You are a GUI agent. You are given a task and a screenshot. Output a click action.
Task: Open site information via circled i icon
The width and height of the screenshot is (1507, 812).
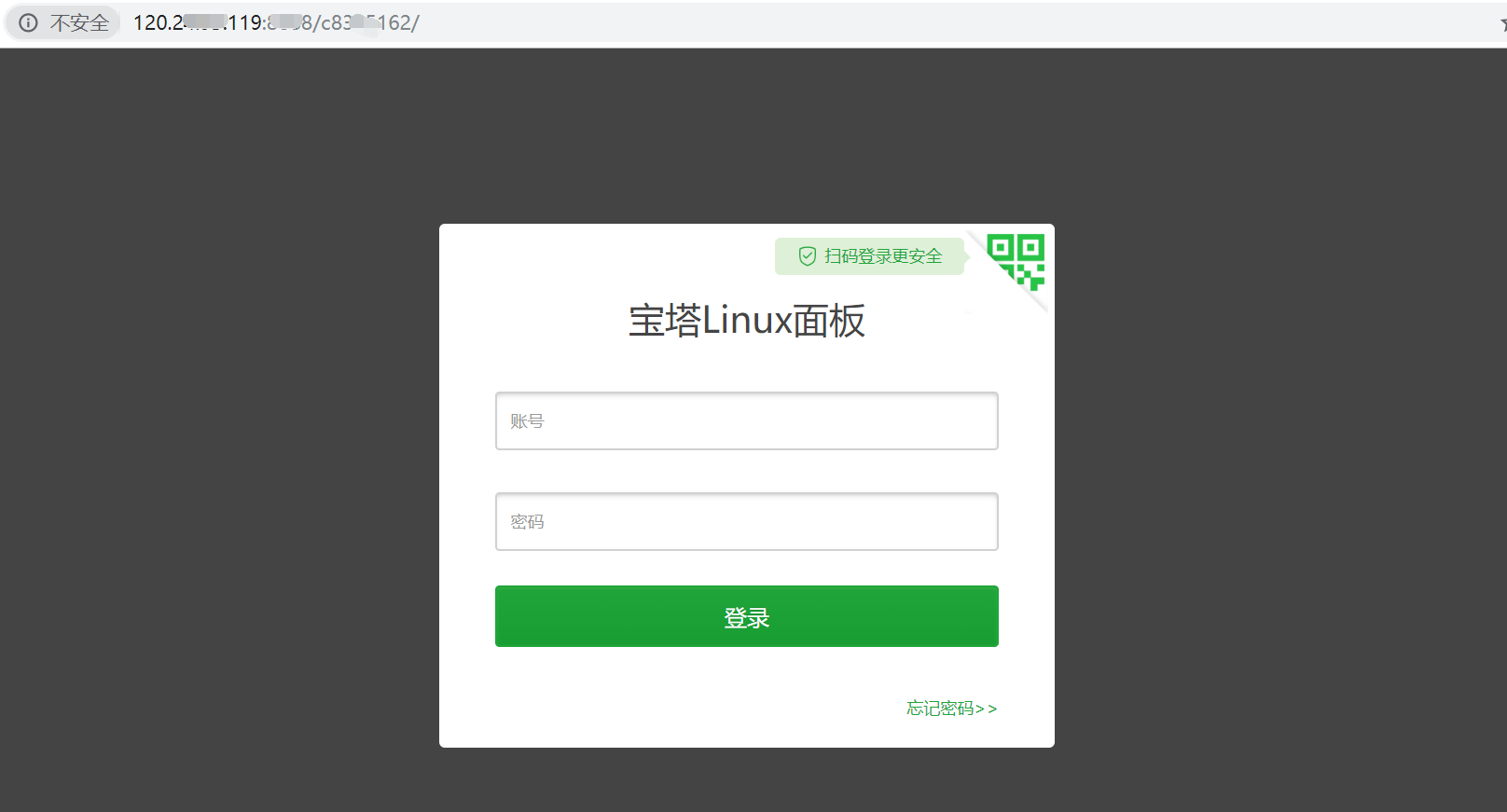[x=29, y=22]
